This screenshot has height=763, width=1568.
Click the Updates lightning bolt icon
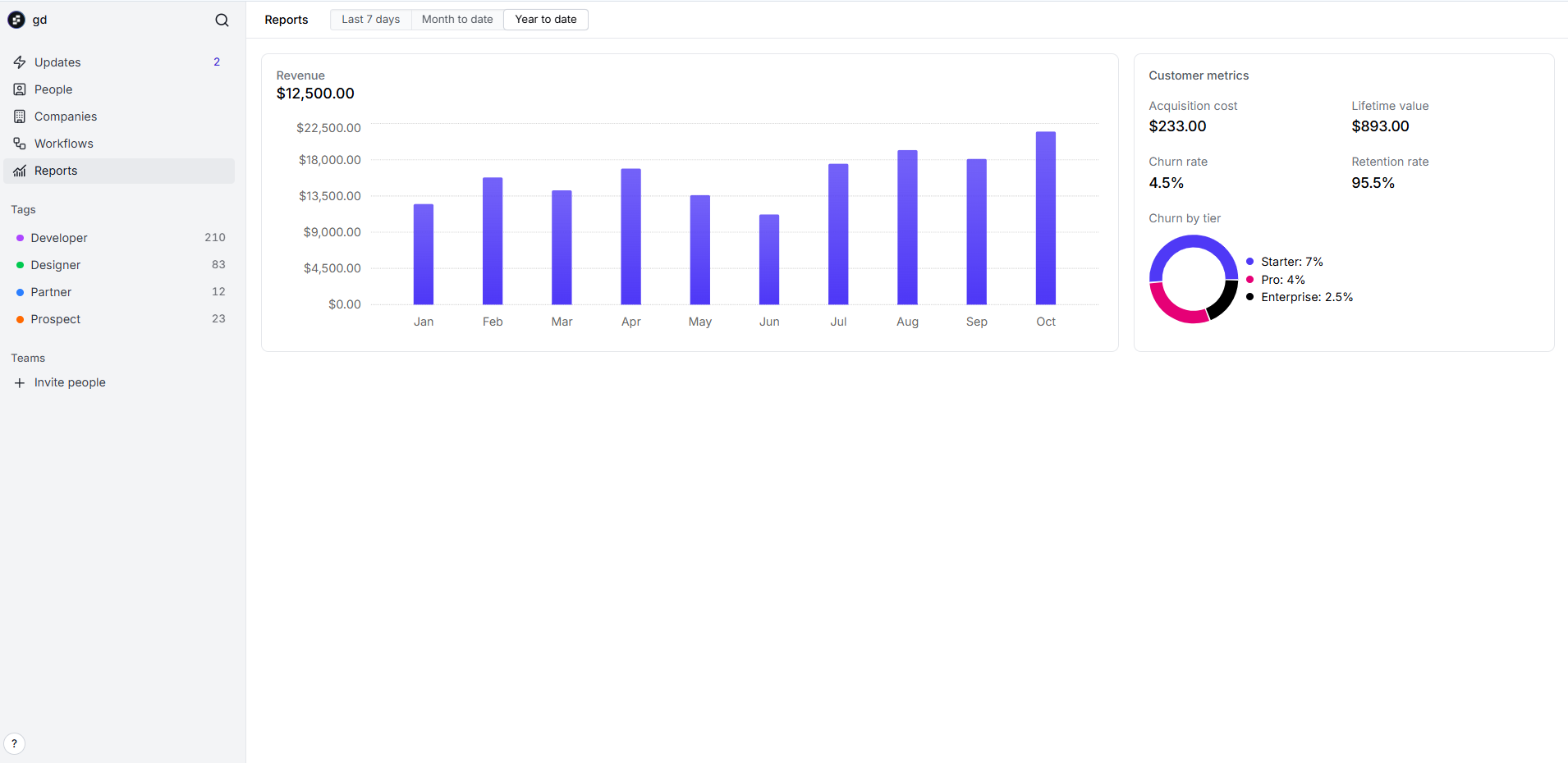(20, 62)
